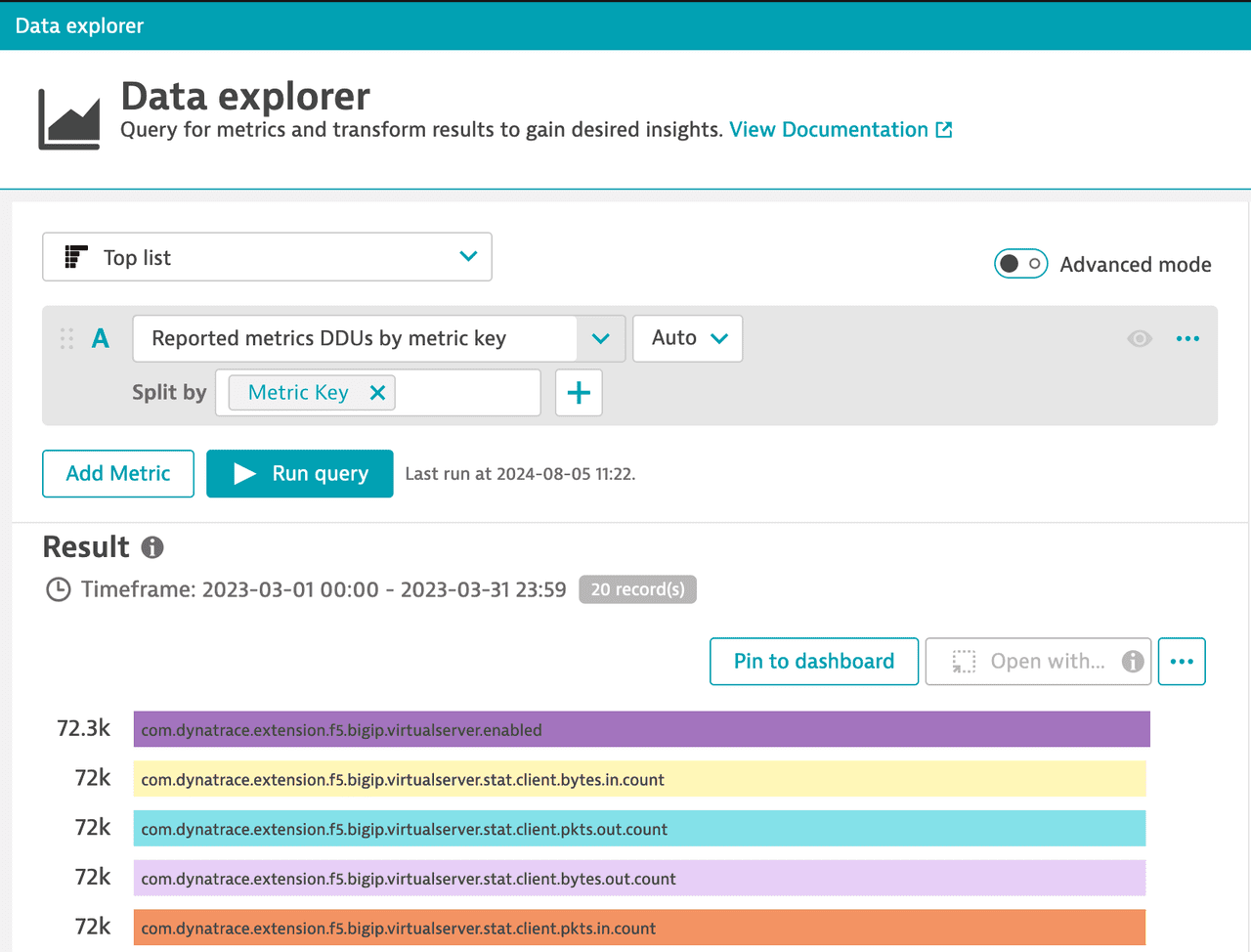Toggle the Advanced mode switch
The image size is (1251, 952).
1021,264
